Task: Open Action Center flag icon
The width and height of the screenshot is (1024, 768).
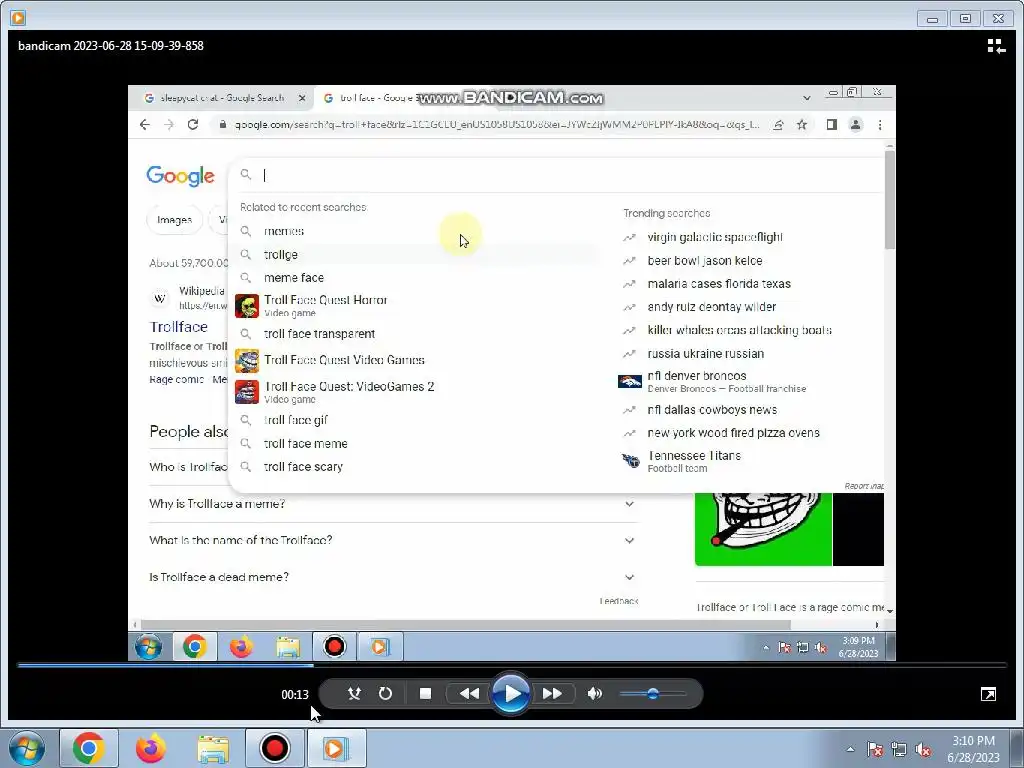Action: [x=875, y=749]
